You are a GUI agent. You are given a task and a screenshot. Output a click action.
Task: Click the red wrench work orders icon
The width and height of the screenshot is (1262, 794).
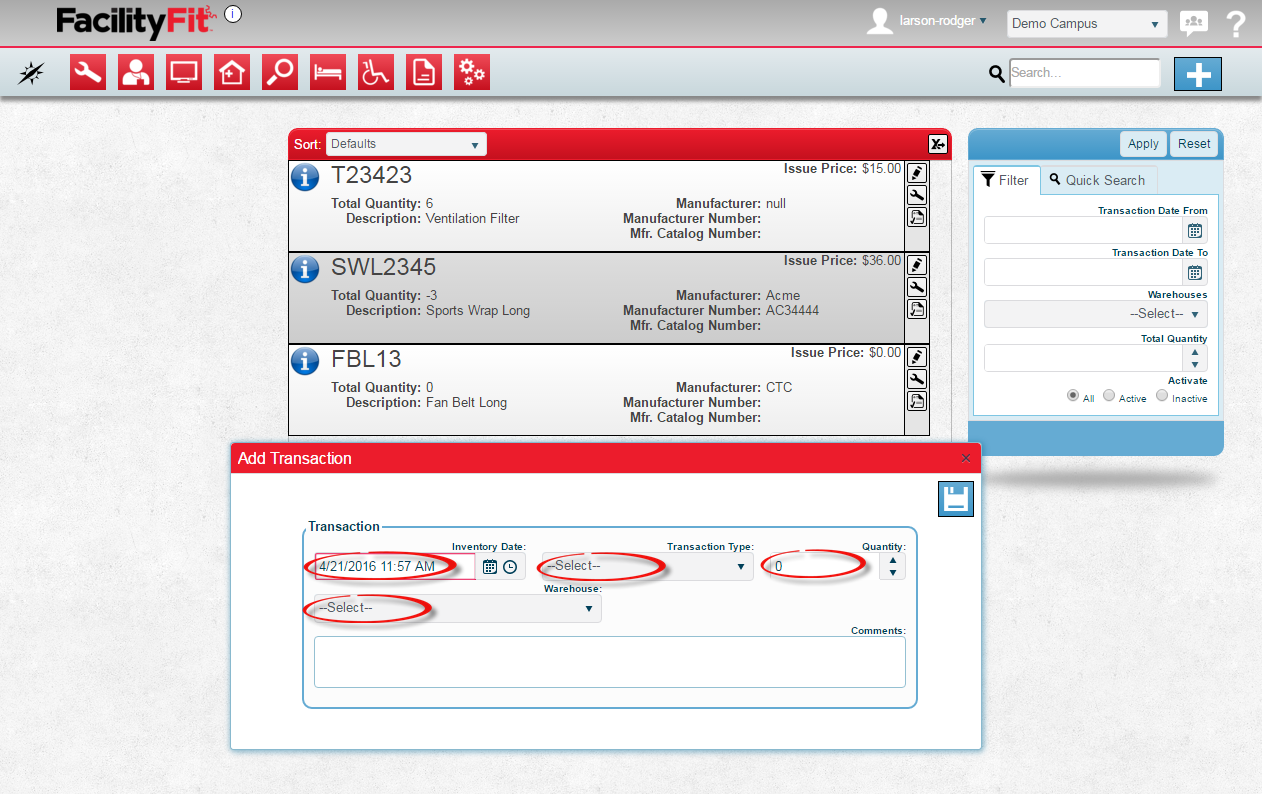tap(88, 73)
